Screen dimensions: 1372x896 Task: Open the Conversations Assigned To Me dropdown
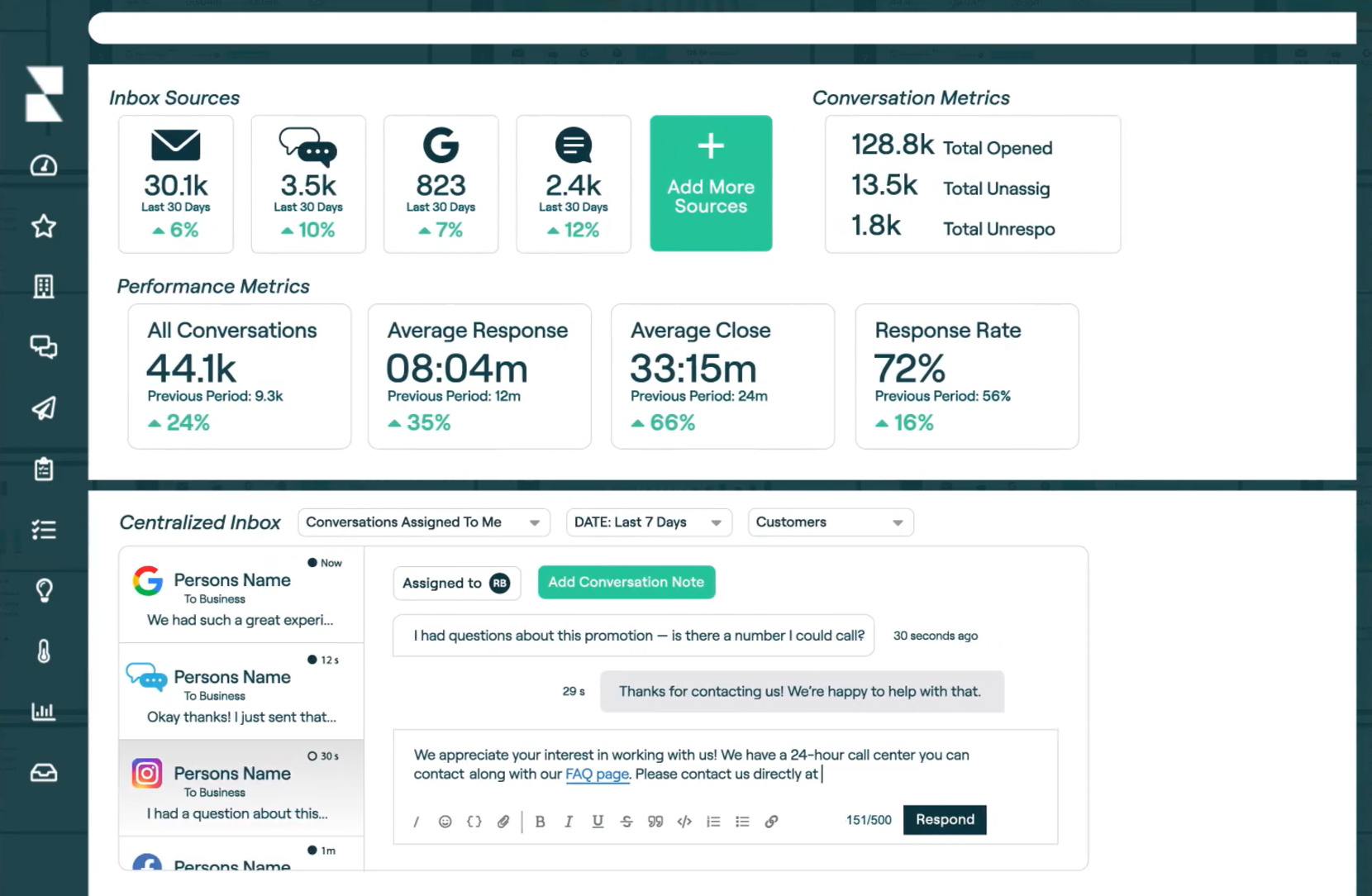click(423, 522)
